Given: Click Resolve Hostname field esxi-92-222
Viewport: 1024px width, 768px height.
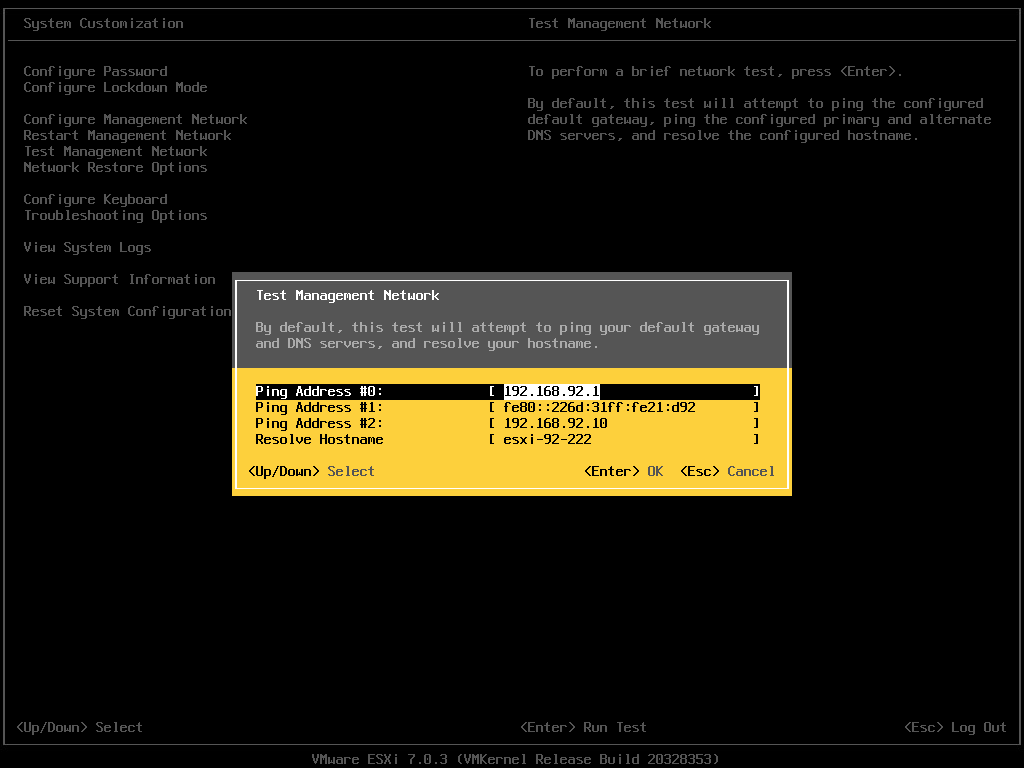Looking at the screenshot, I should point(624,439).
